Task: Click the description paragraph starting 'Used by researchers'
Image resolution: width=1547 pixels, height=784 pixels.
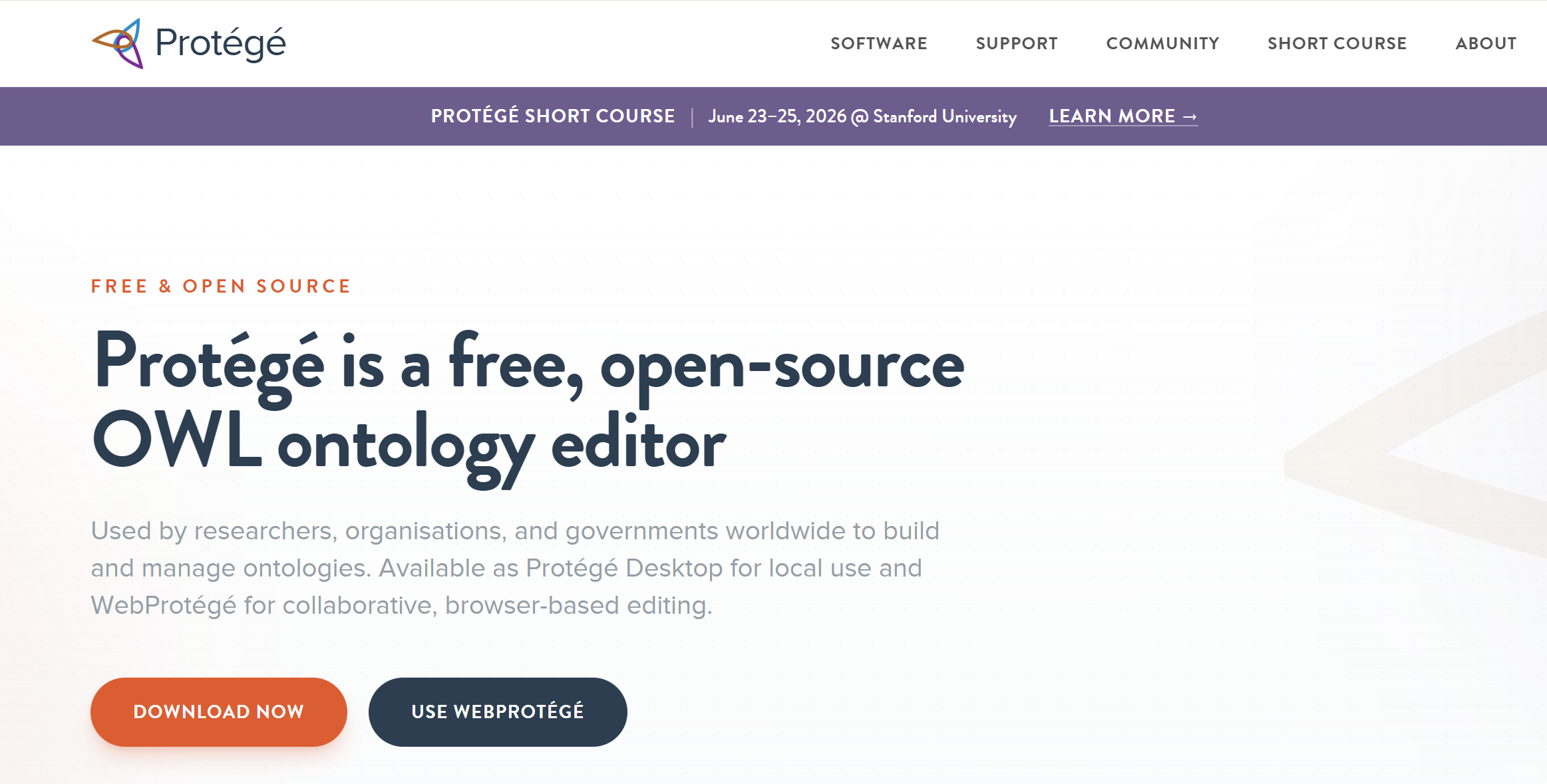Action: point(515,568)
